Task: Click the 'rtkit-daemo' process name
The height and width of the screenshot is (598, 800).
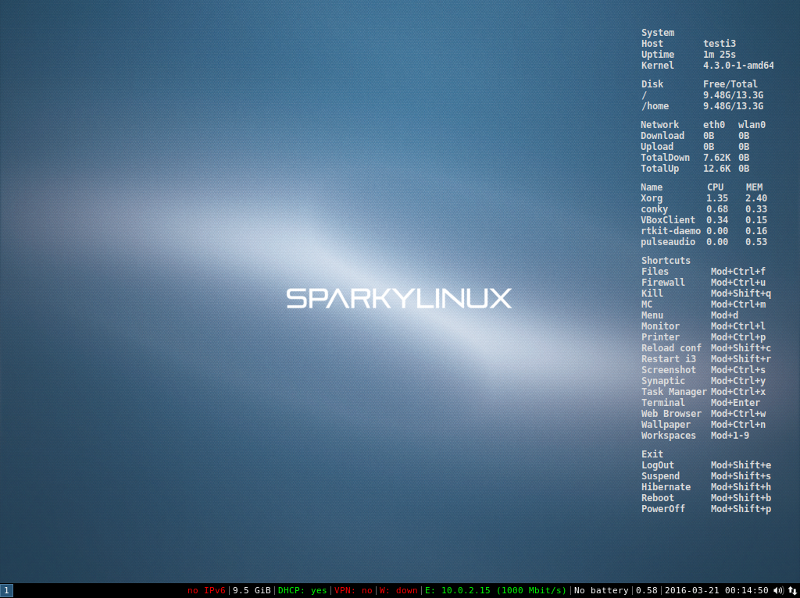Action: [671, 231]
